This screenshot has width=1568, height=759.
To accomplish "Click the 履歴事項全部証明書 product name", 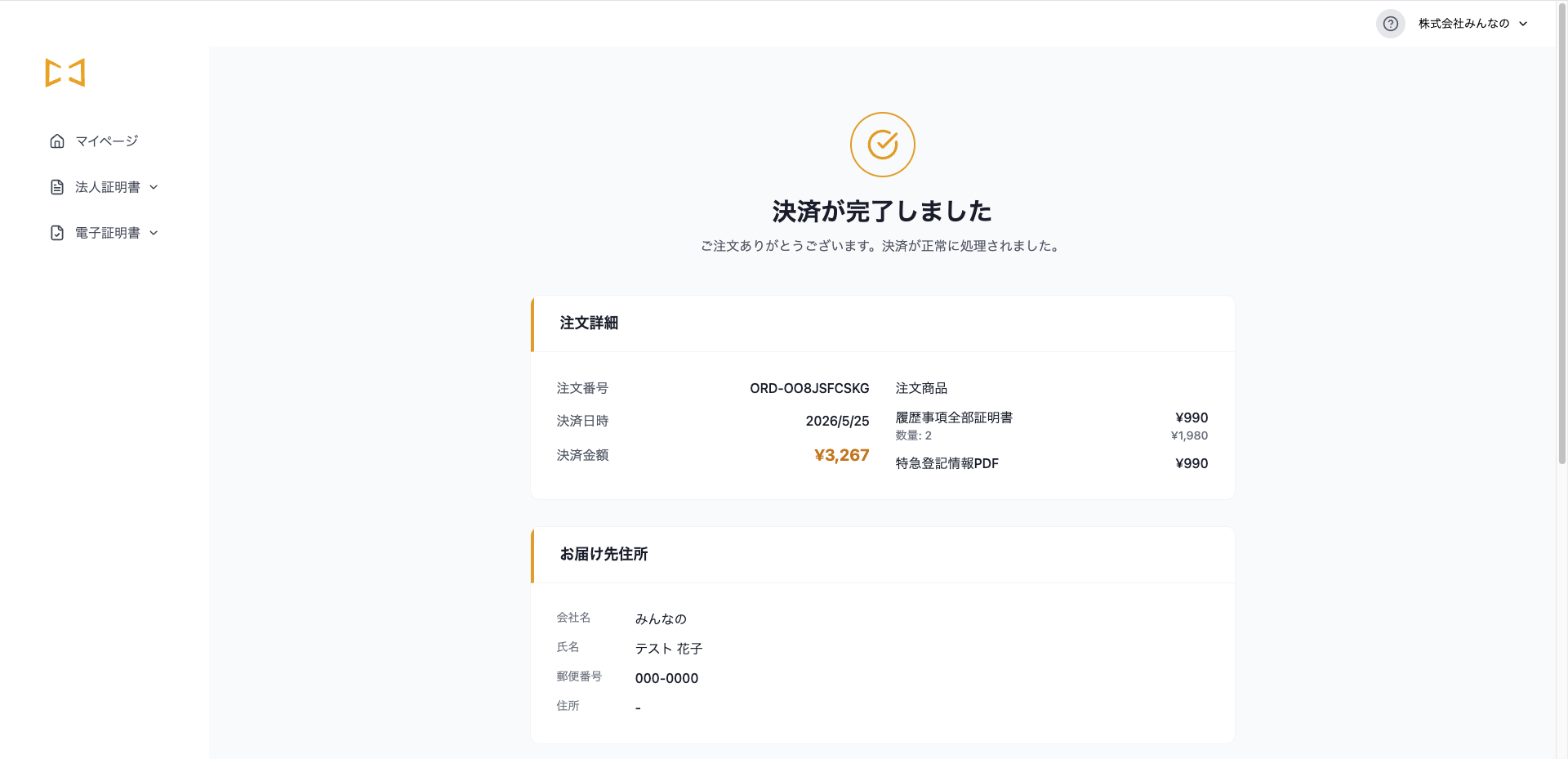I will [954, 417].
